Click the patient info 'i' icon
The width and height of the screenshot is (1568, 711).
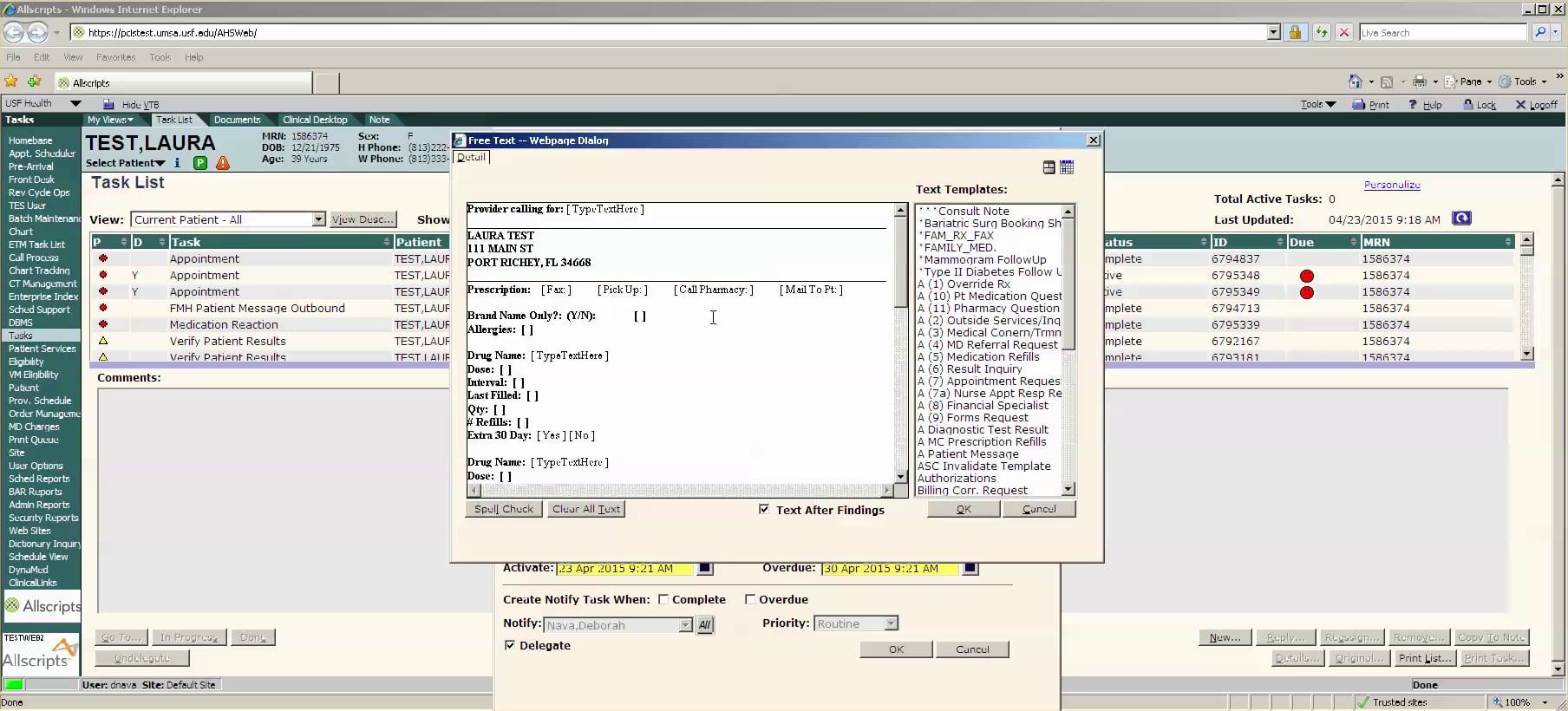click(178, 162)
